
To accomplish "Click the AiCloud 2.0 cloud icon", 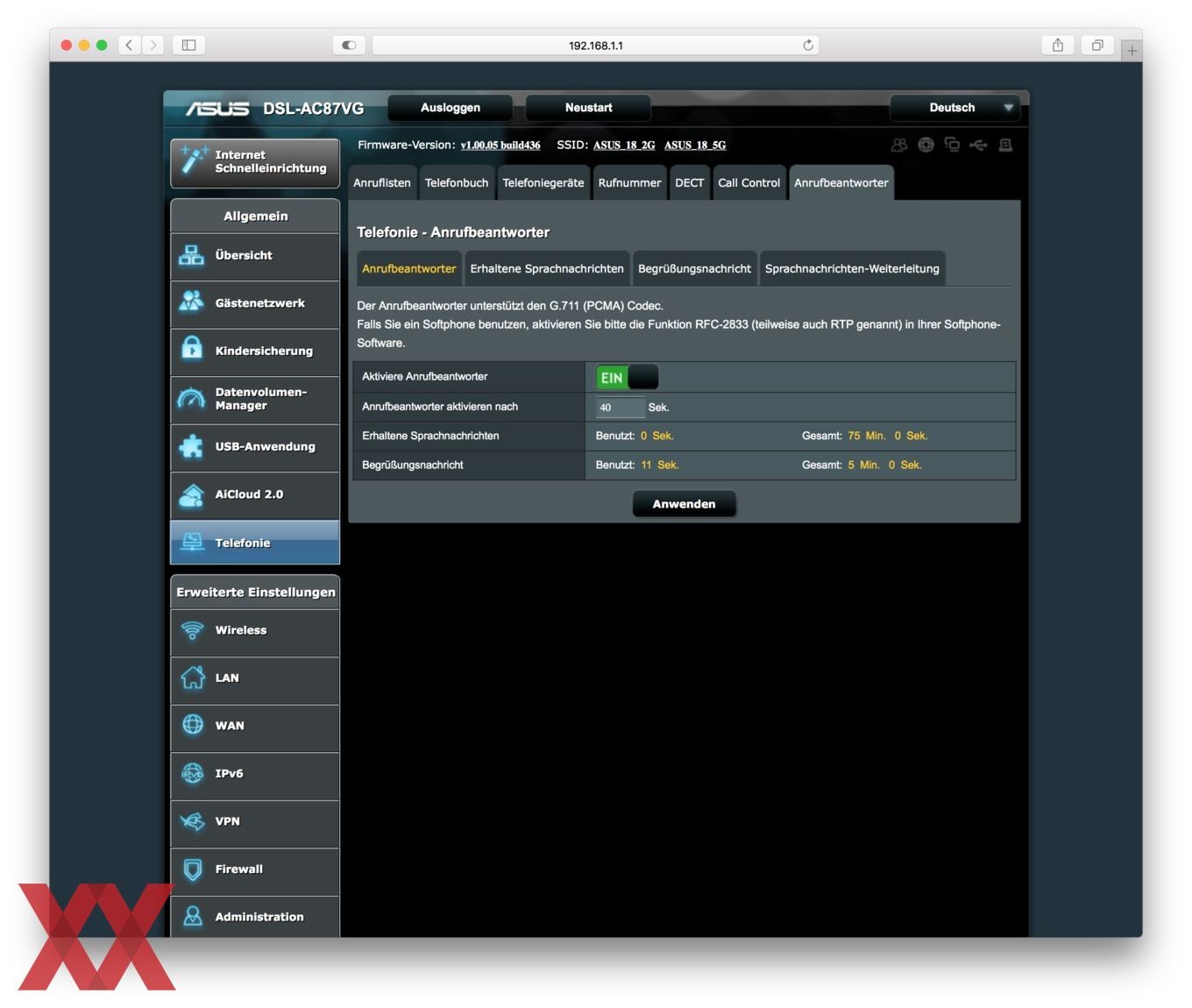I will pos(191,494).
